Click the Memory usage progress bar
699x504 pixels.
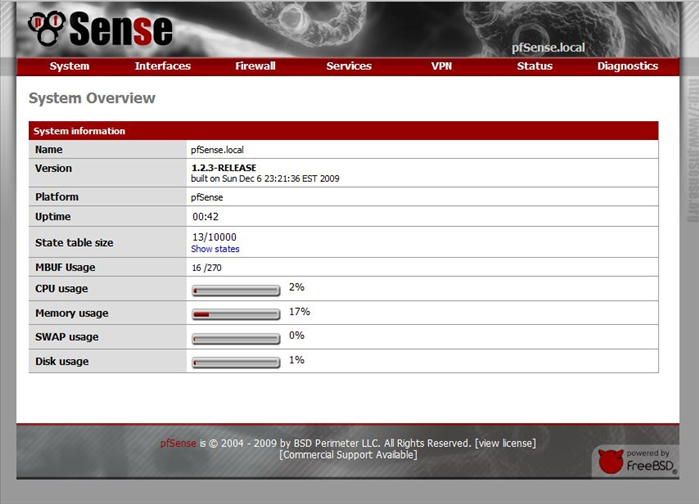point(236,314)
